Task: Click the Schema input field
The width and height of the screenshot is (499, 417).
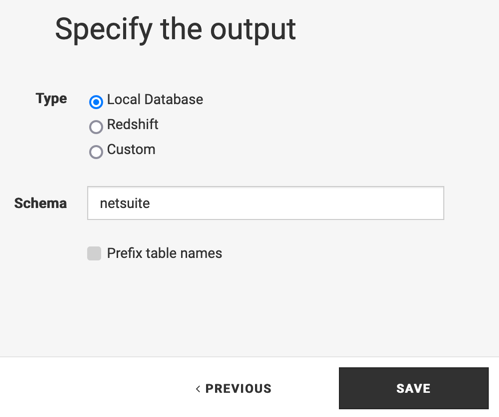Action: click(265, 203)
